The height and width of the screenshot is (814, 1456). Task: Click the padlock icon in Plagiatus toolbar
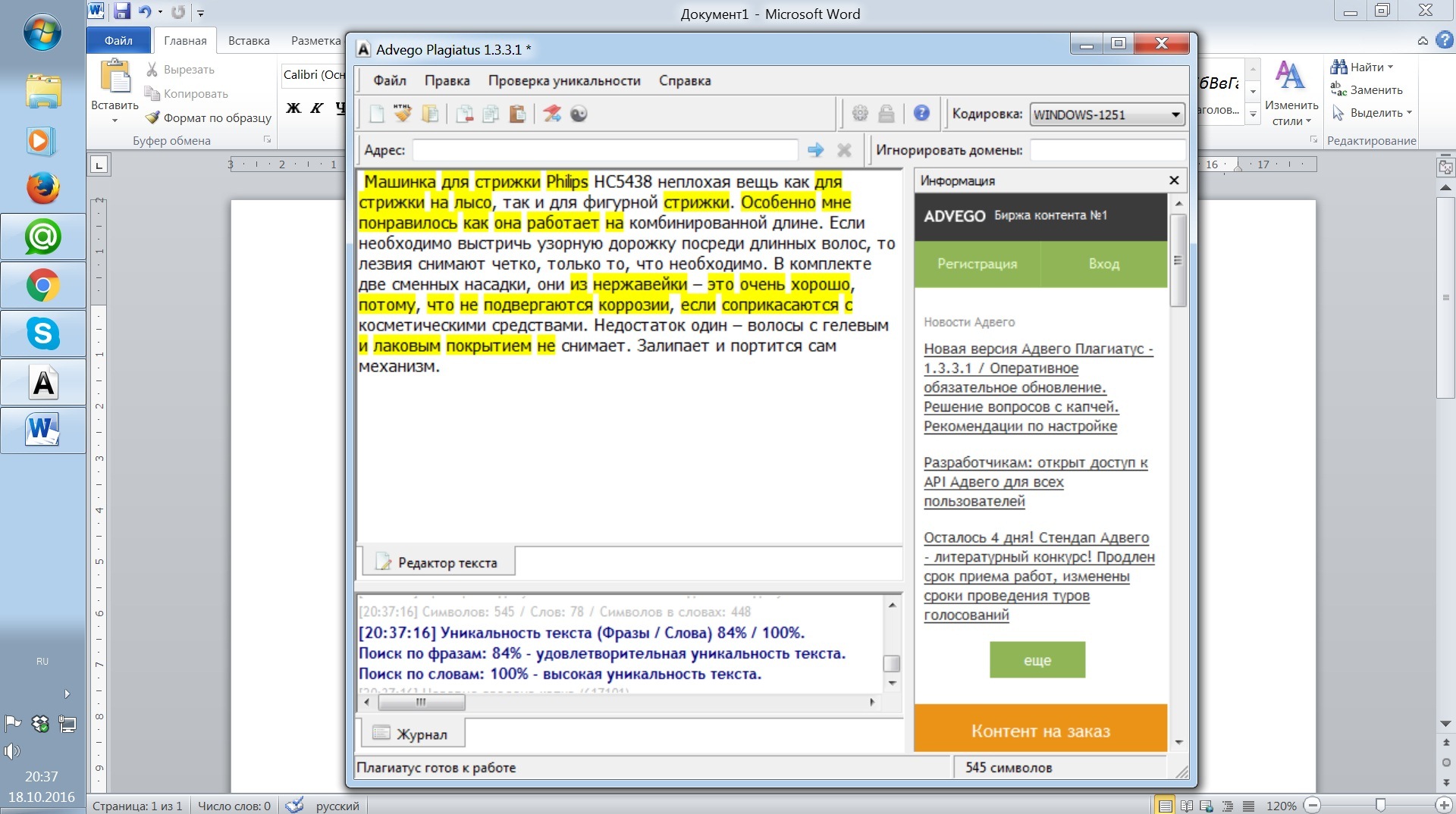(886, 114)
